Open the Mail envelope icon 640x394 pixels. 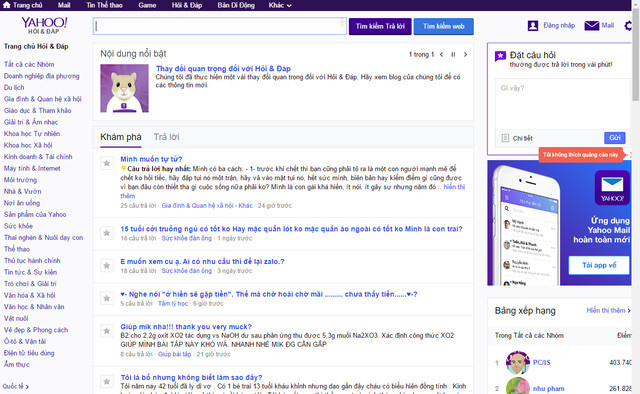coord(591,26)
